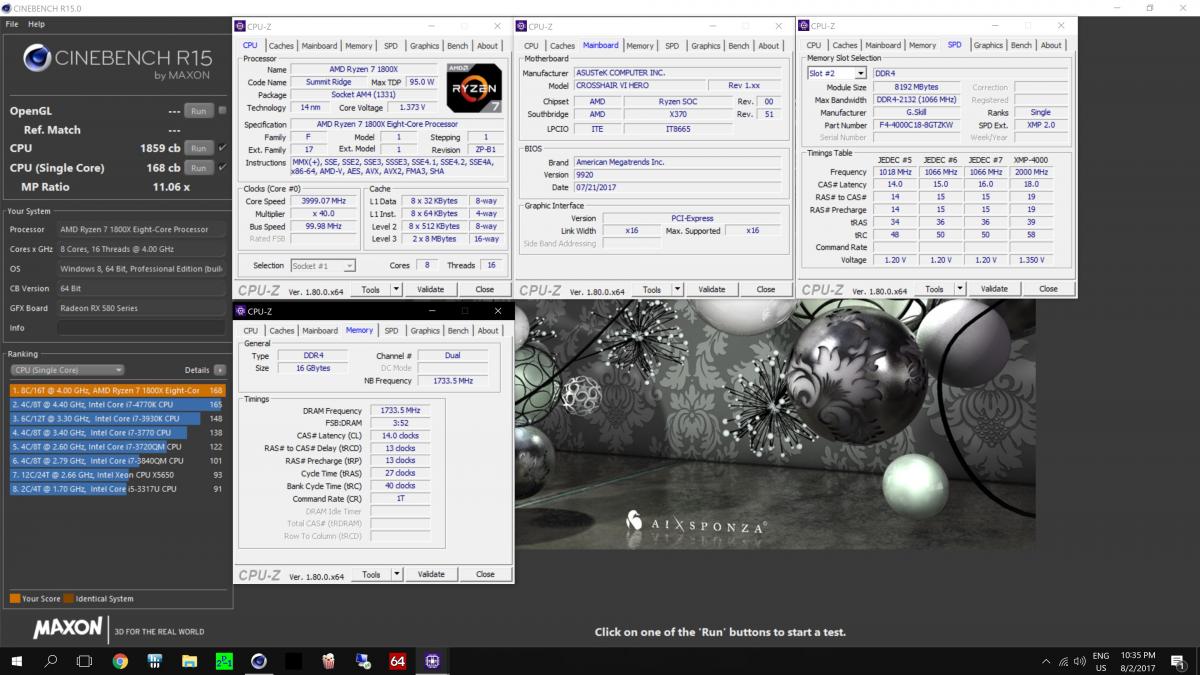Run the CPU benchmark

198,148
